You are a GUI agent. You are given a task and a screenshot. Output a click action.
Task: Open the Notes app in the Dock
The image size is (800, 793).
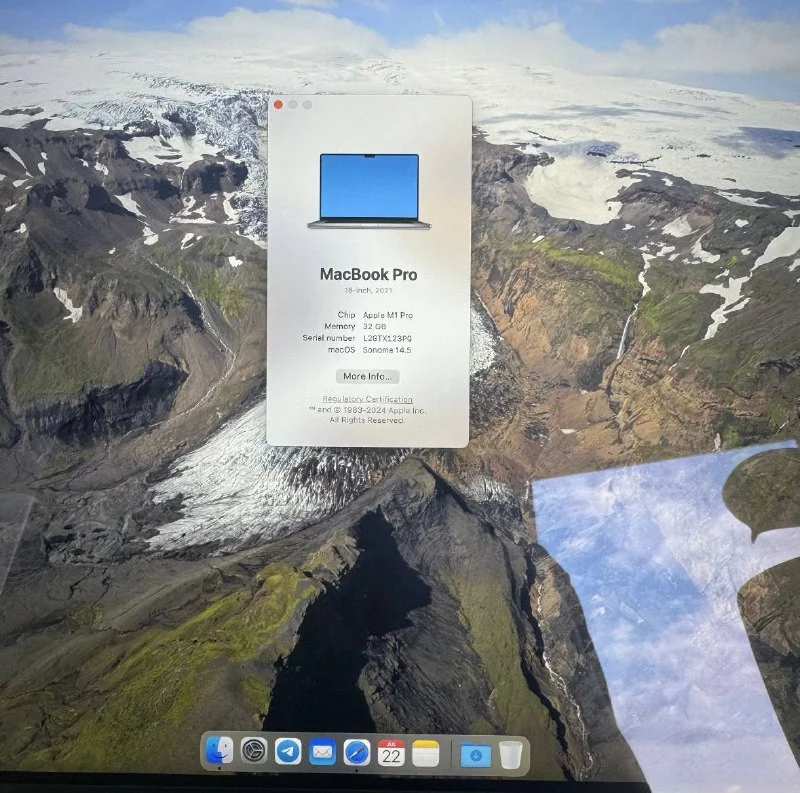(x=426, y=753)
